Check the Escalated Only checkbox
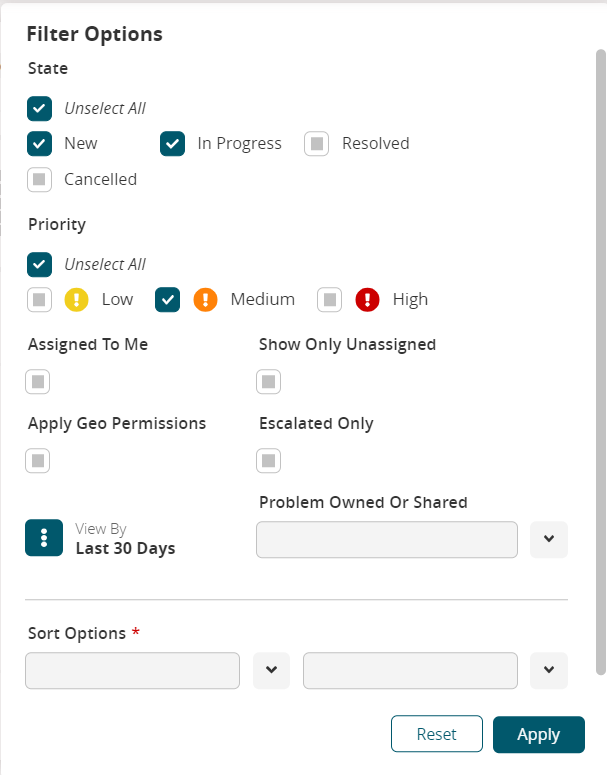The height and width of the screenshot is (775, 607). tap(269, 460)
